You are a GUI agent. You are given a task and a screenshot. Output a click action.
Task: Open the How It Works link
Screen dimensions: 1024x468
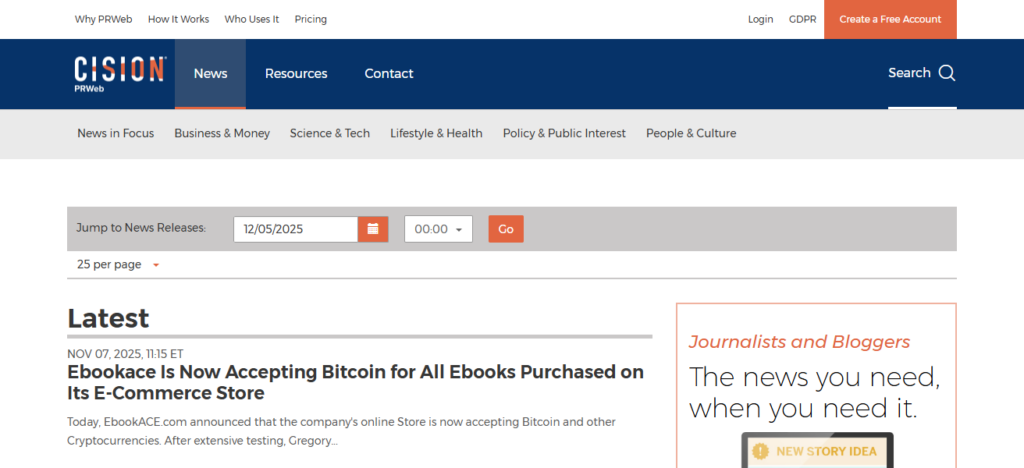tap(178, 20)
